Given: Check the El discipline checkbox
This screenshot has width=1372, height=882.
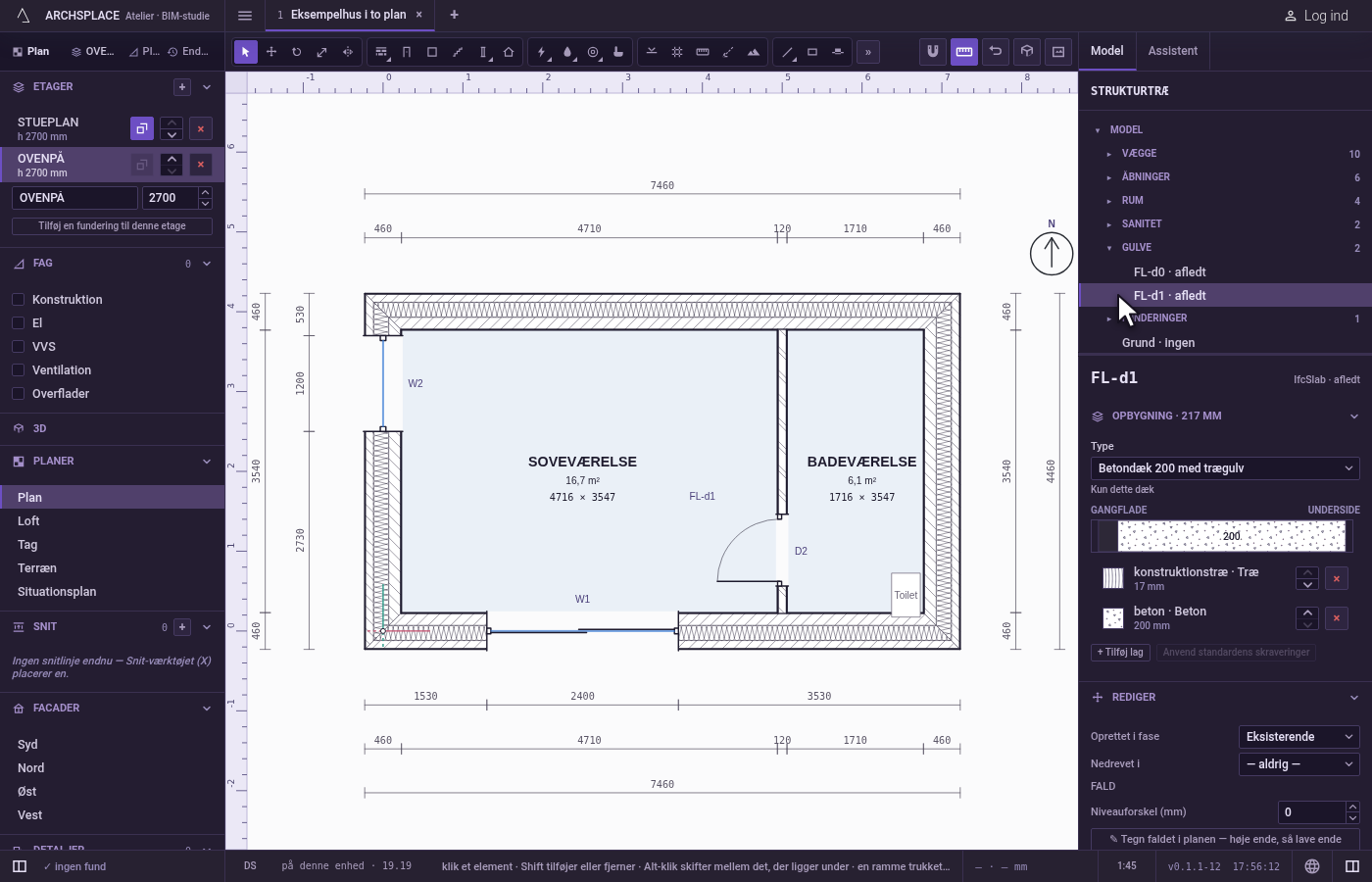Looking at the screenshot, I should [18, 323].
